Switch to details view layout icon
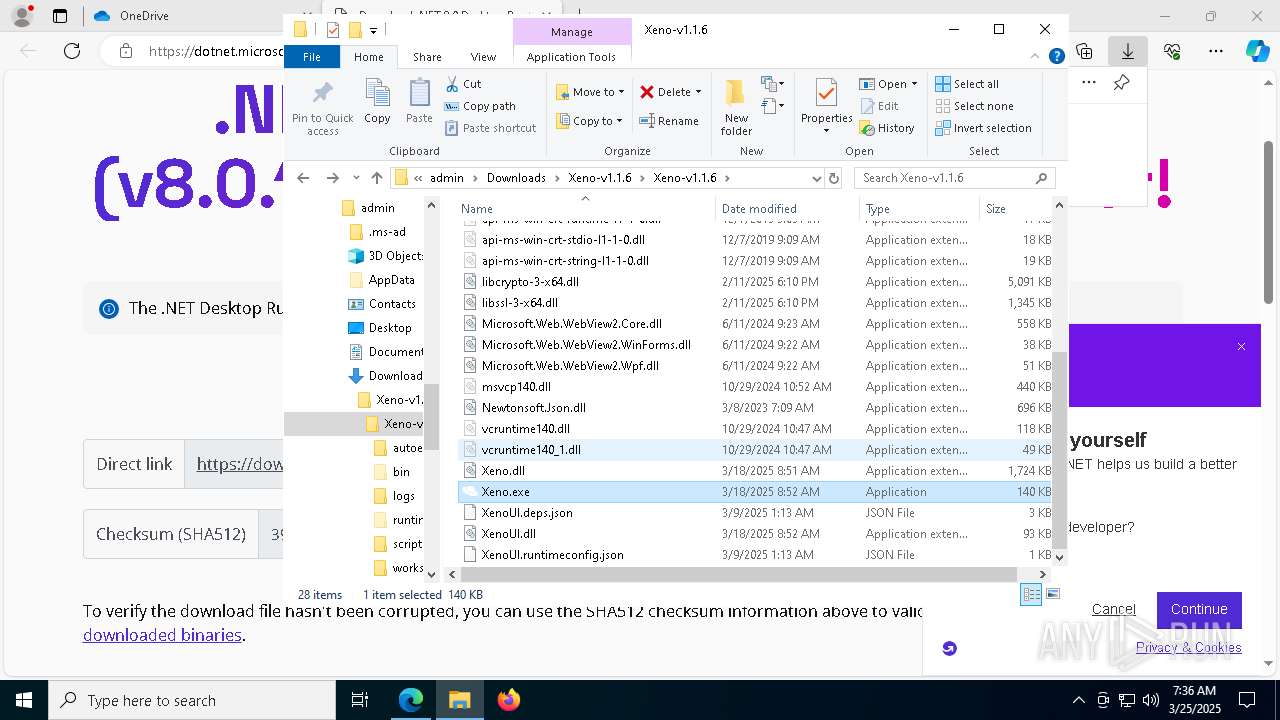This screenshot has width=1280, height=720. pyautogui.click(x=1031, y=594)
